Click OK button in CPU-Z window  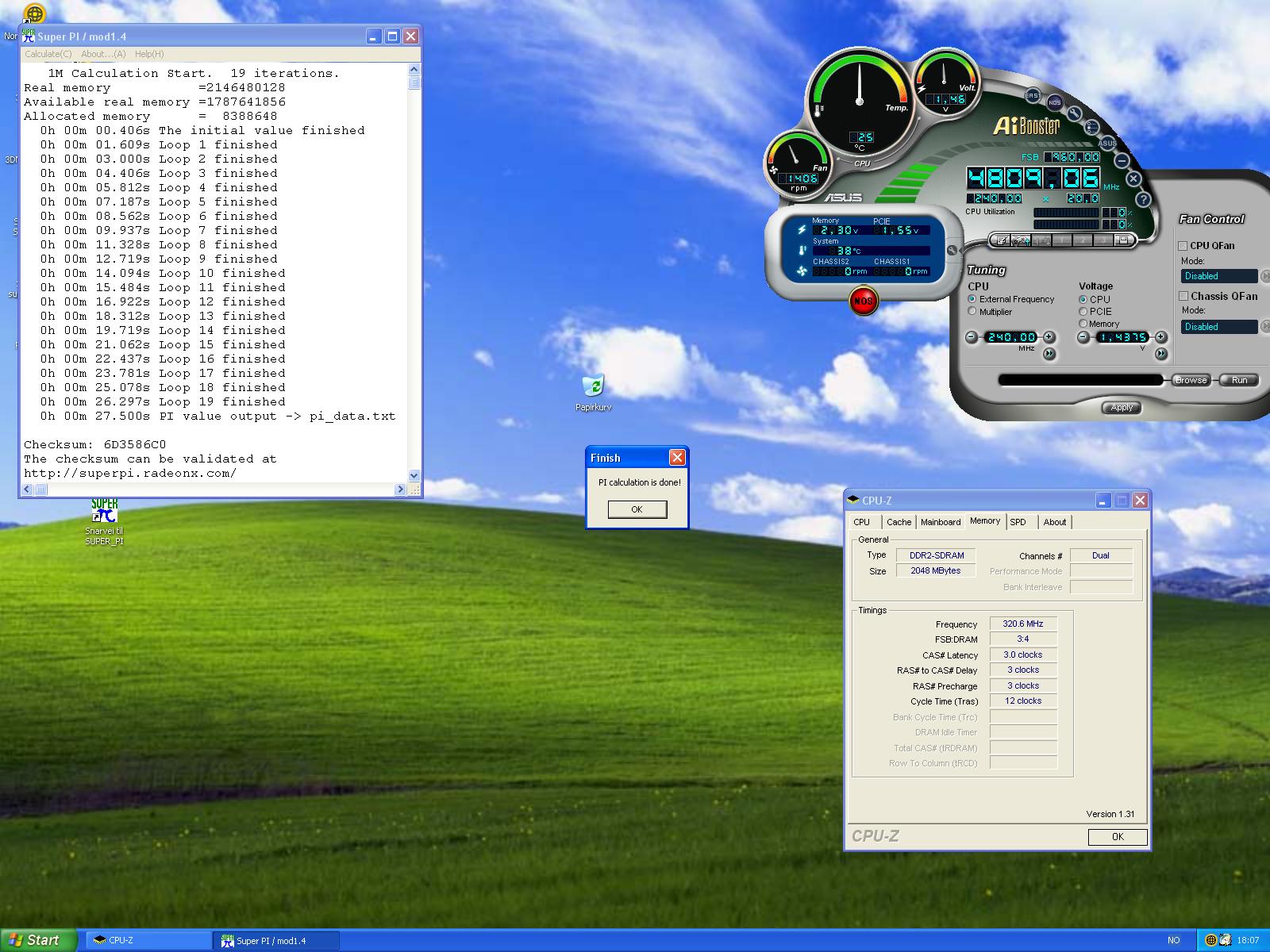1118,836
